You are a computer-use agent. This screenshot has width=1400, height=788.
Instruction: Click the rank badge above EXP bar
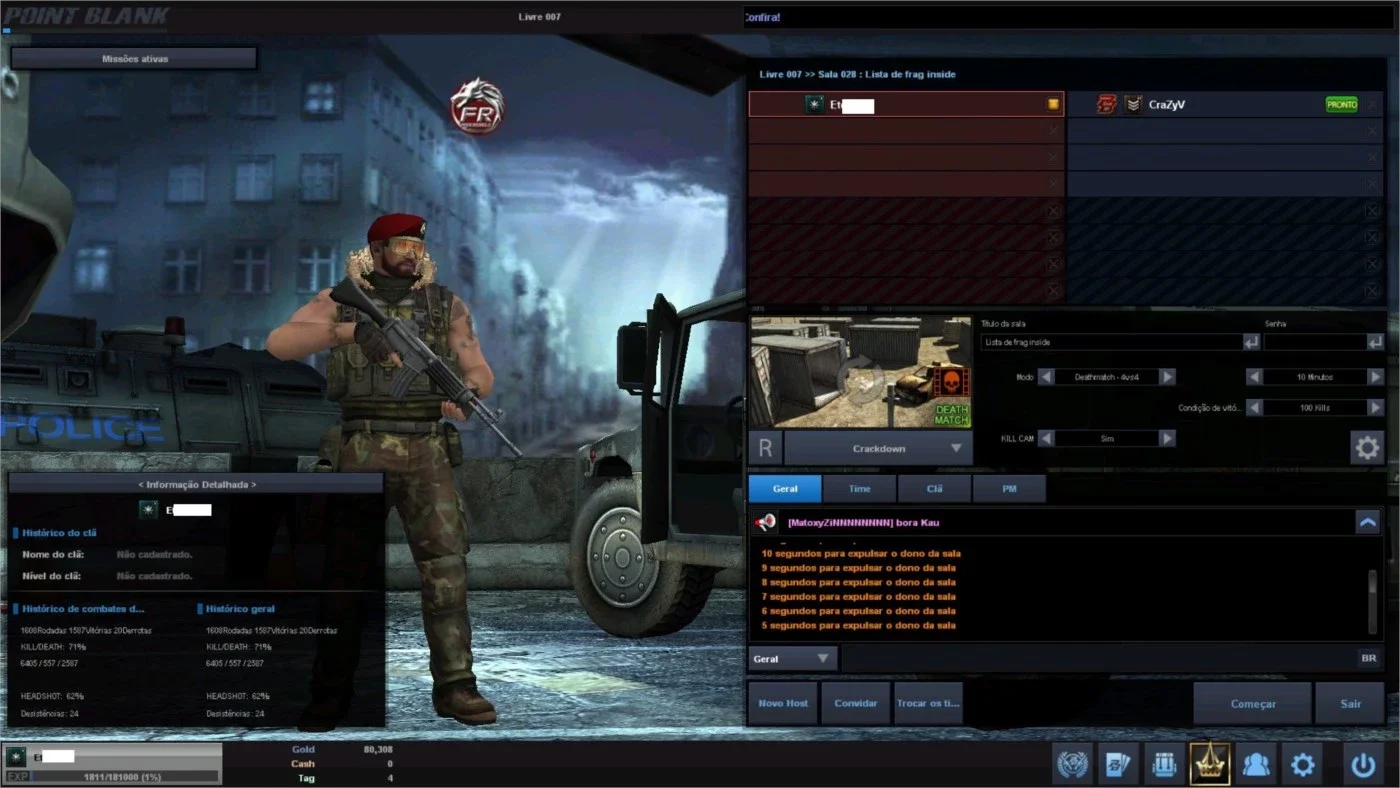16,757
